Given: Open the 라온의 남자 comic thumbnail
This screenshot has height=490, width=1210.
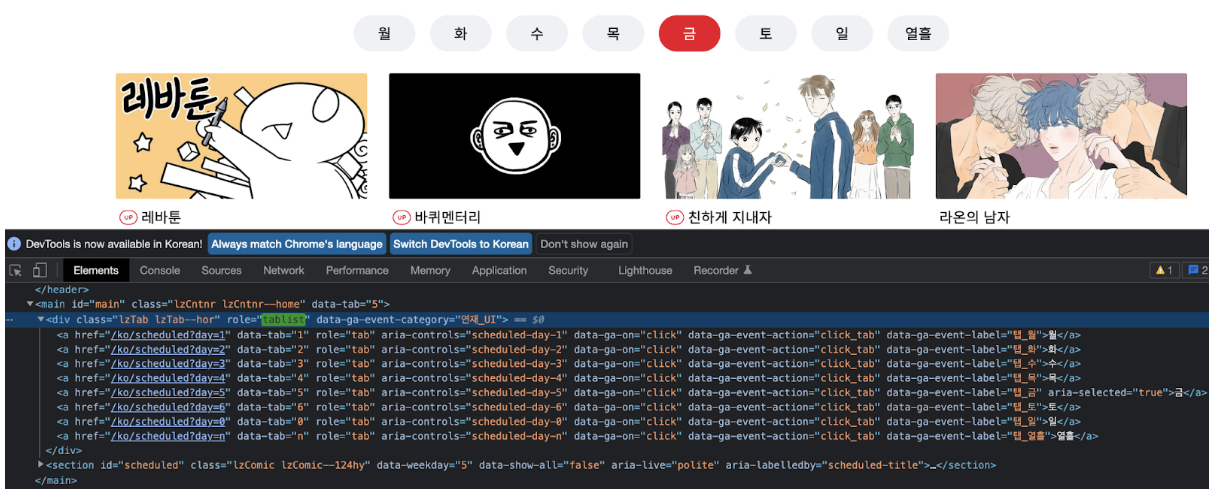Looking at the screenshot, I should [x=1061, y=136].
